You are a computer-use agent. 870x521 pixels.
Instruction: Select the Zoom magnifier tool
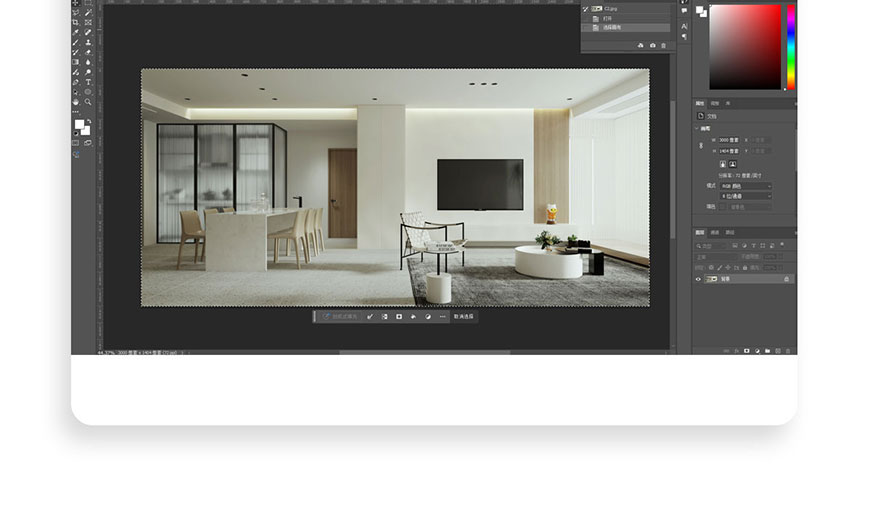point(88,102)
